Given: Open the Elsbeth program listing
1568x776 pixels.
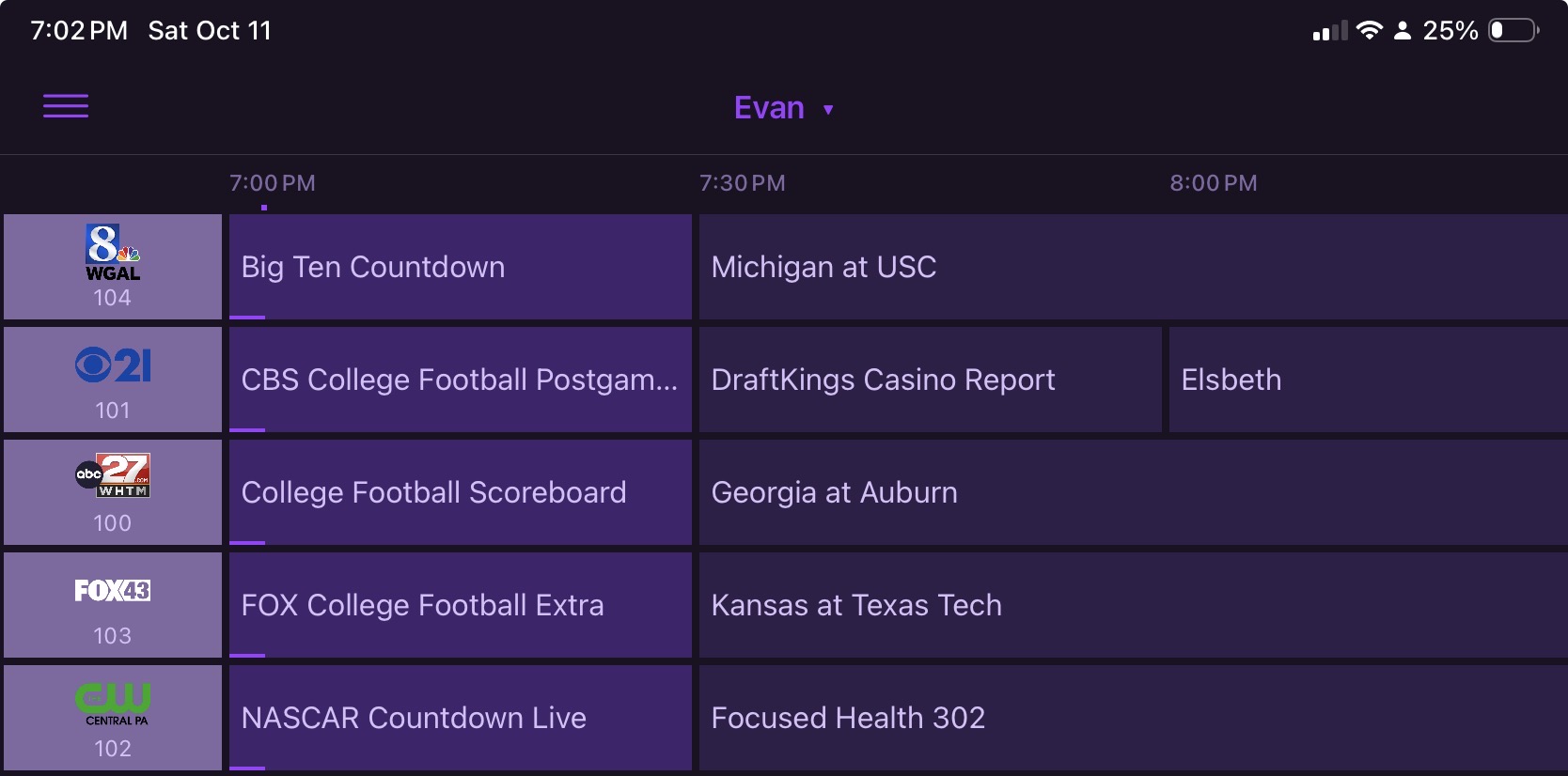Looking at the screenshot, I should [x=1367, y=380].
